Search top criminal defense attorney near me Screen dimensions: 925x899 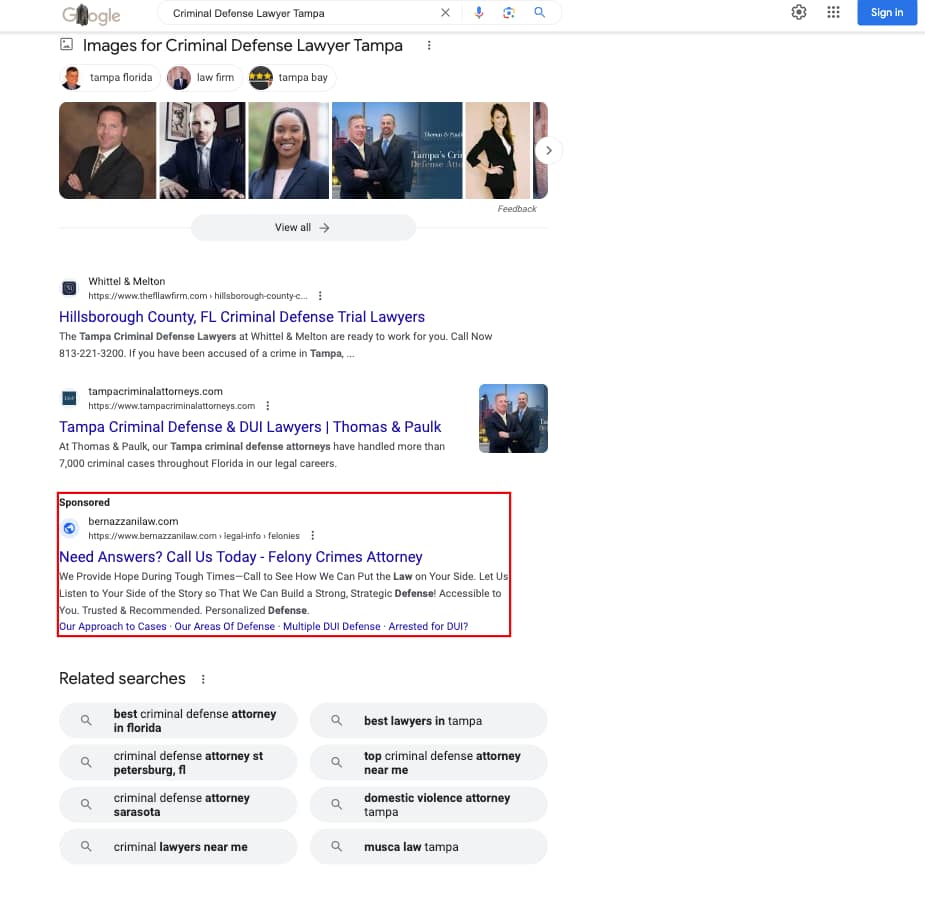[429, 763]
